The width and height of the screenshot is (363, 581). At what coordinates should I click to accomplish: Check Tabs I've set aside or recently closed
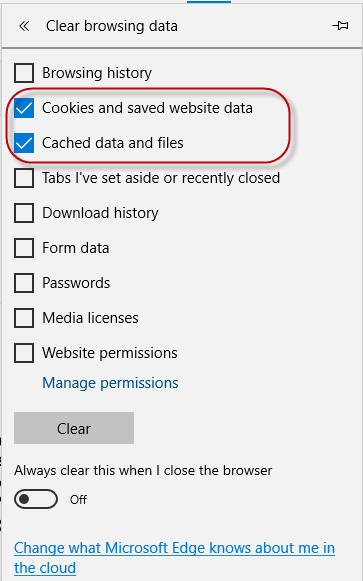pyautogui.click(x=24, y=178)
